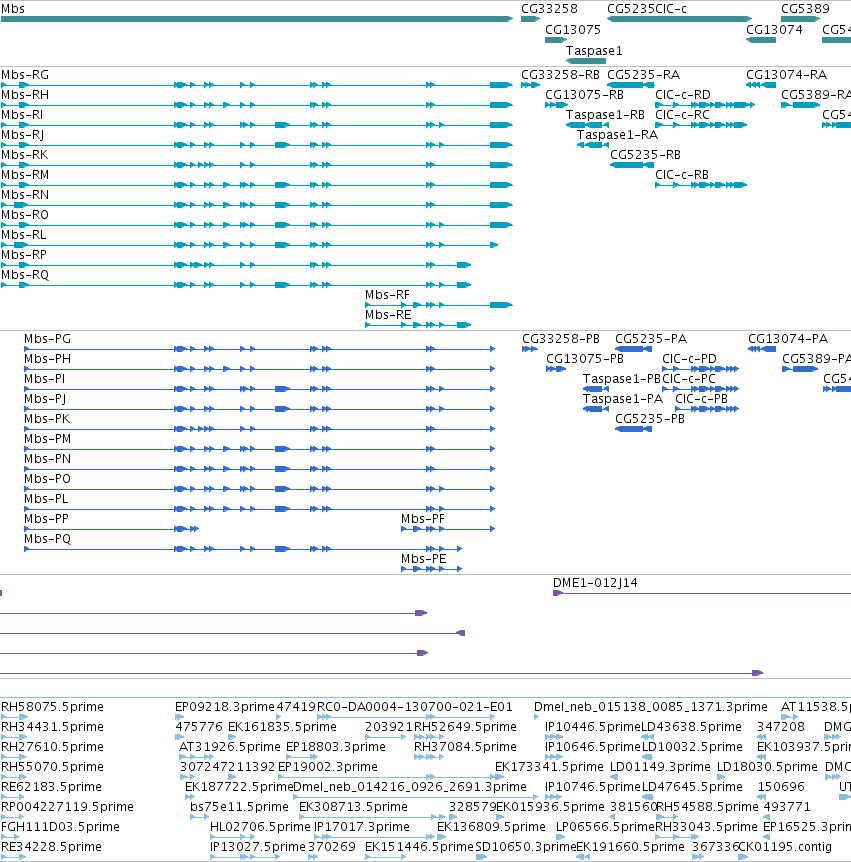This screenshot has width=851, height=862.
Task: Click the Taspase1 gene label
Action: coord(594,51)
